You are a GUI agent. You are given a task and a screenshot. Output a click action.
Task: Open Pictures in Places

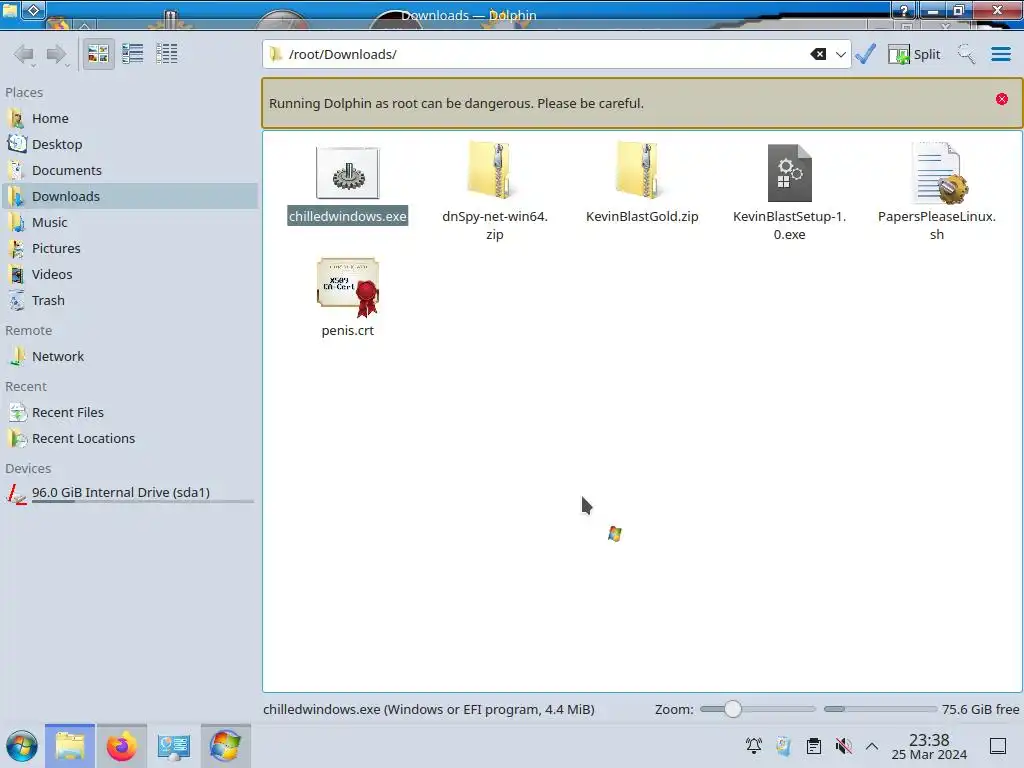click(131, 249)
